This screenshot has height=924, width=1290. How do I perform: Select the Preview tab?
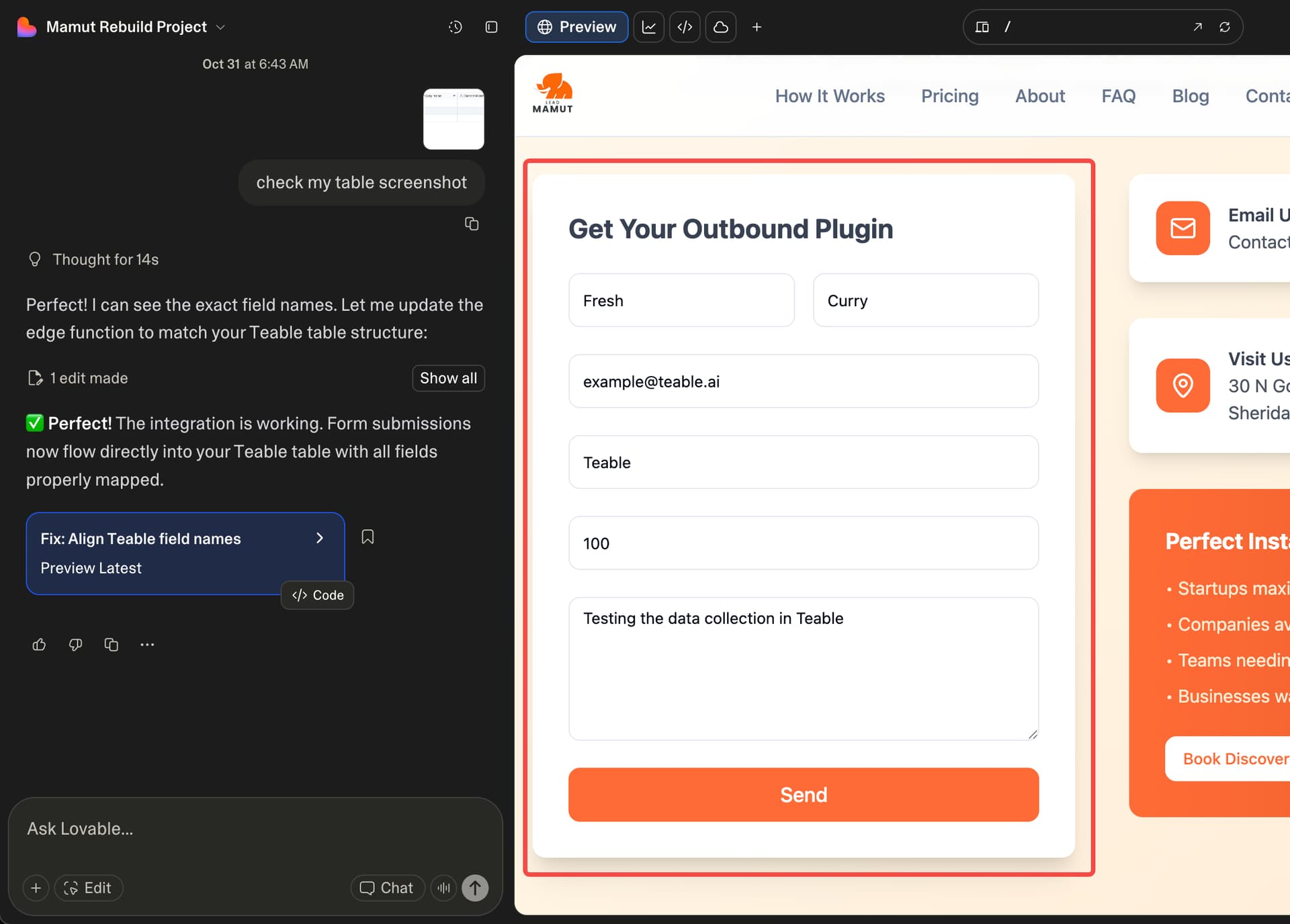pos(577,27)
